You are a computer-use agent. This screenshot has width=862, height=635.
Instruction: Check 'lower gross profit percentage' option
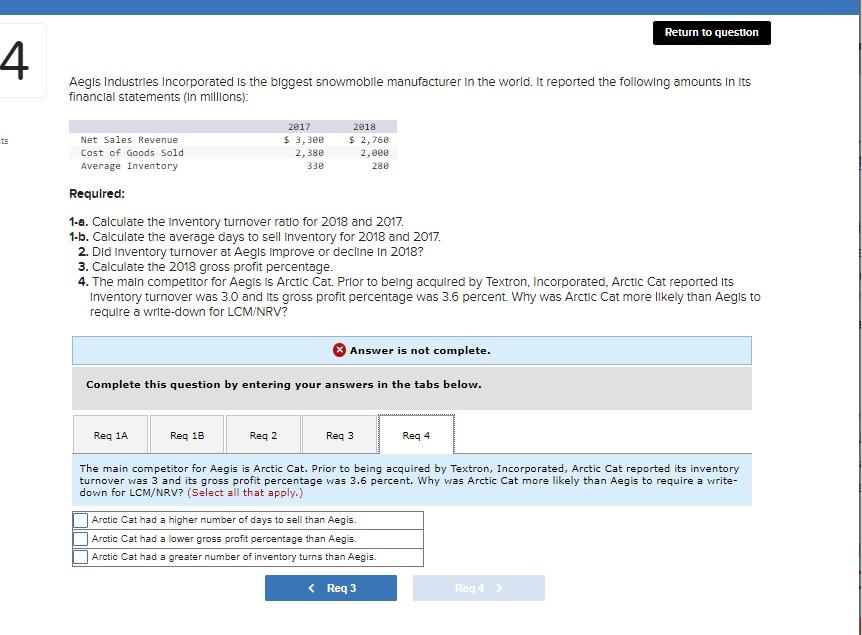tap(80, 538)
